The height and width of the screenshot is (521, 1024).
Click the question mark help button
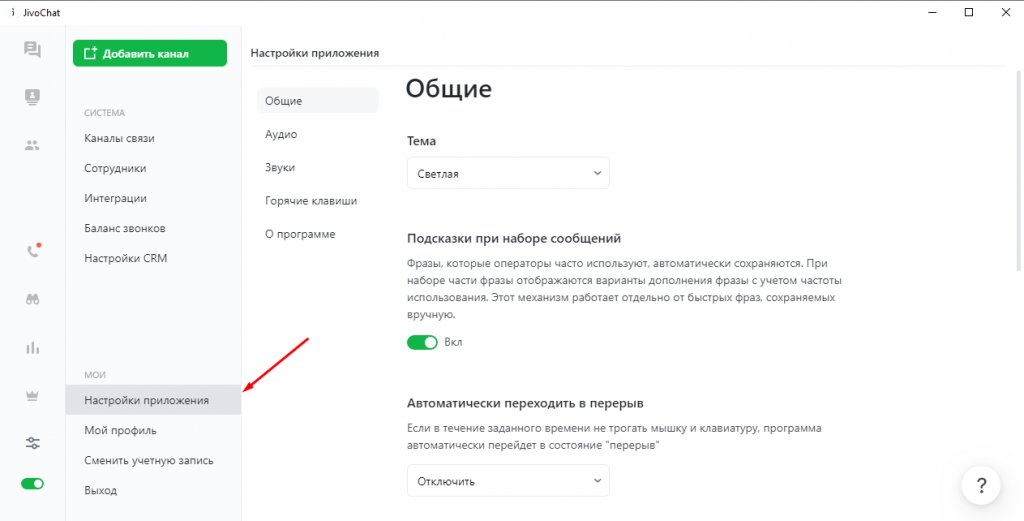(981, 486)
